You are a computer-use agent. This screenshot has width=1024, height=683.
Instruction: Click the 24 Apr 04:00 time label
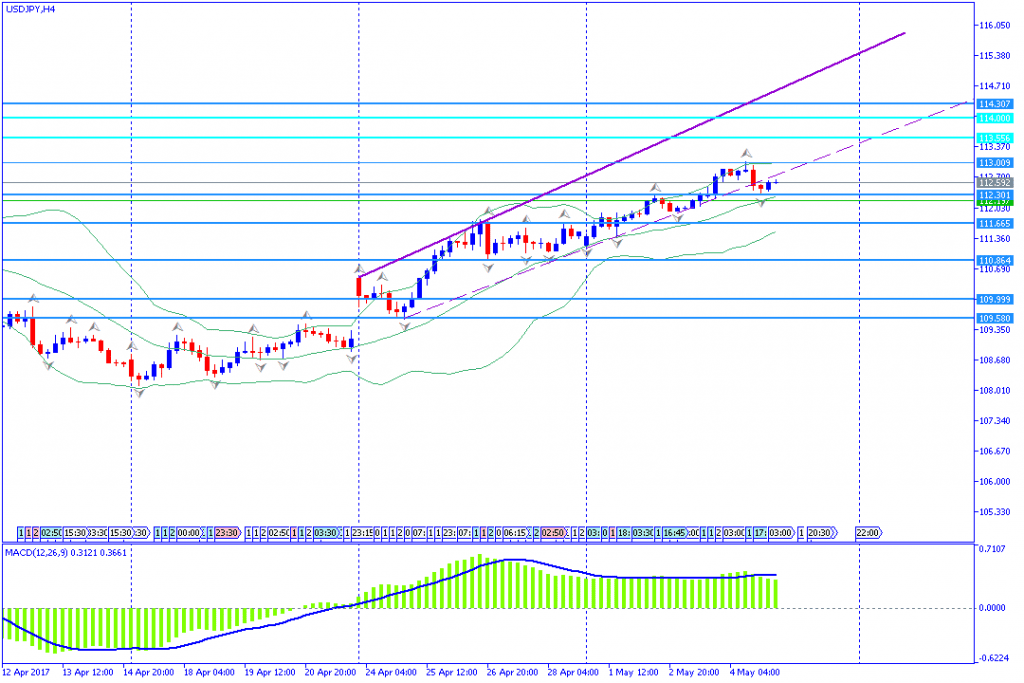[391, 673]
